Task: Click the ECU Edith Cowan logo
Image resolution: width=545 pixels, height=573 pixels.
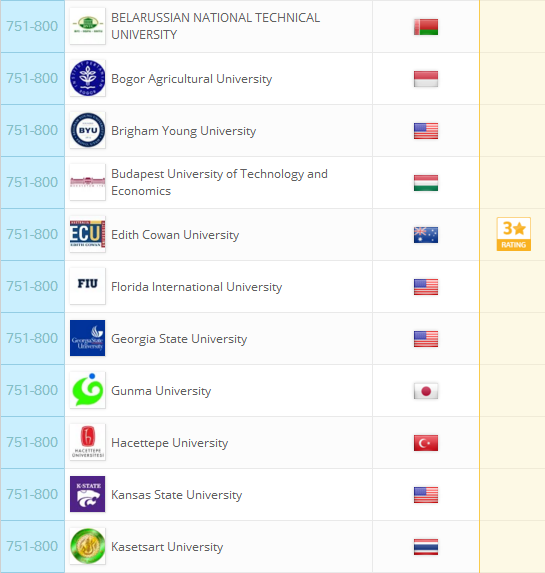Action: coord(87,234)
